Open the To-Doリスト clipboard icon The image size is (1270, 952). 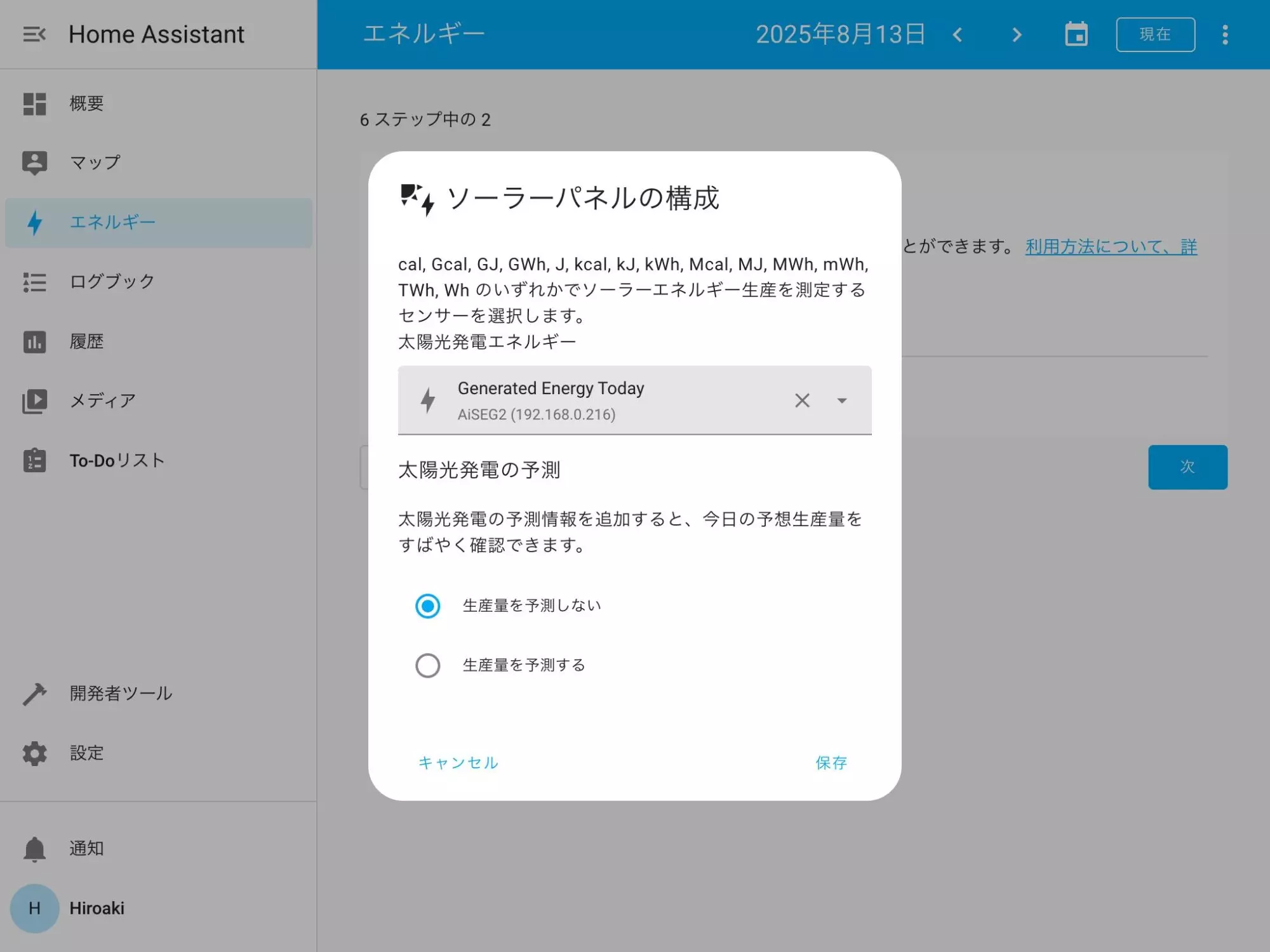click(x=34, y=460)
